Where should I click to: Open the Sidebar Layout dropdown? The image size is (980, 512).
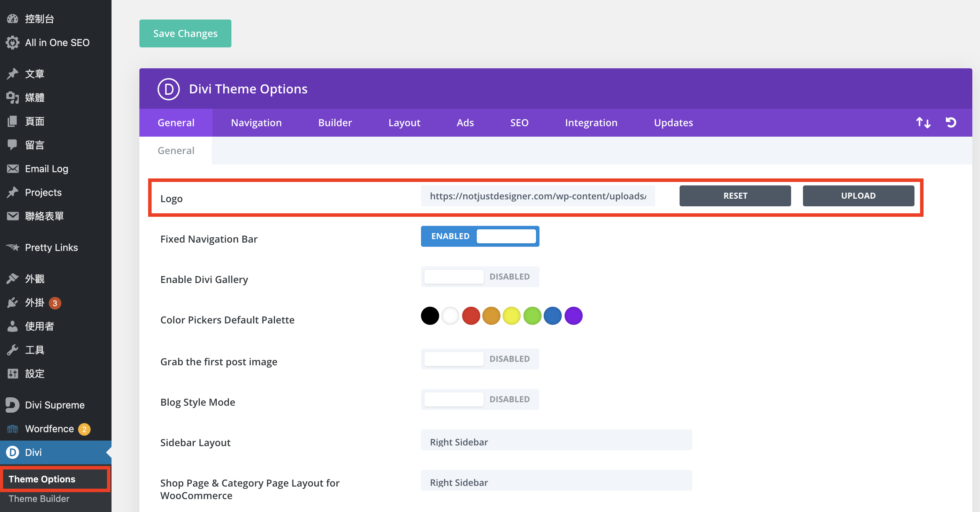tap(556, 441)
